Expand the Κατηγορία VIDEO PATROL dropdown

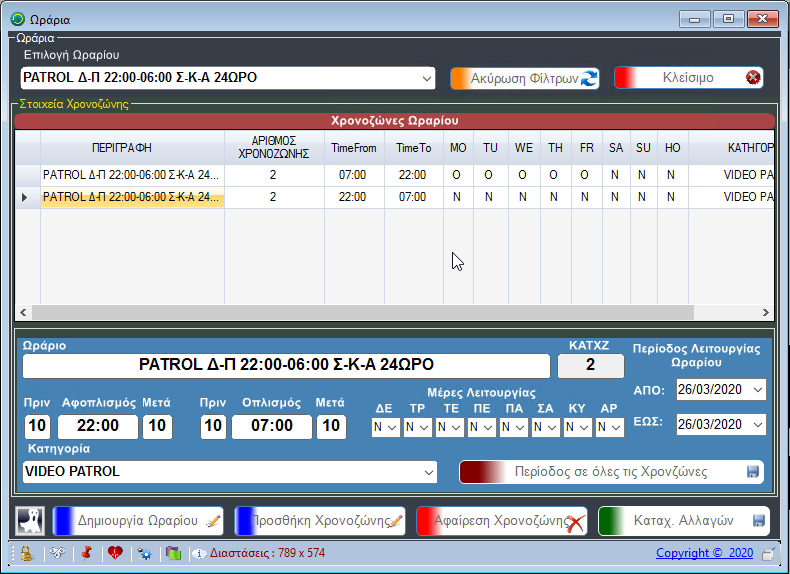point(429,471)
